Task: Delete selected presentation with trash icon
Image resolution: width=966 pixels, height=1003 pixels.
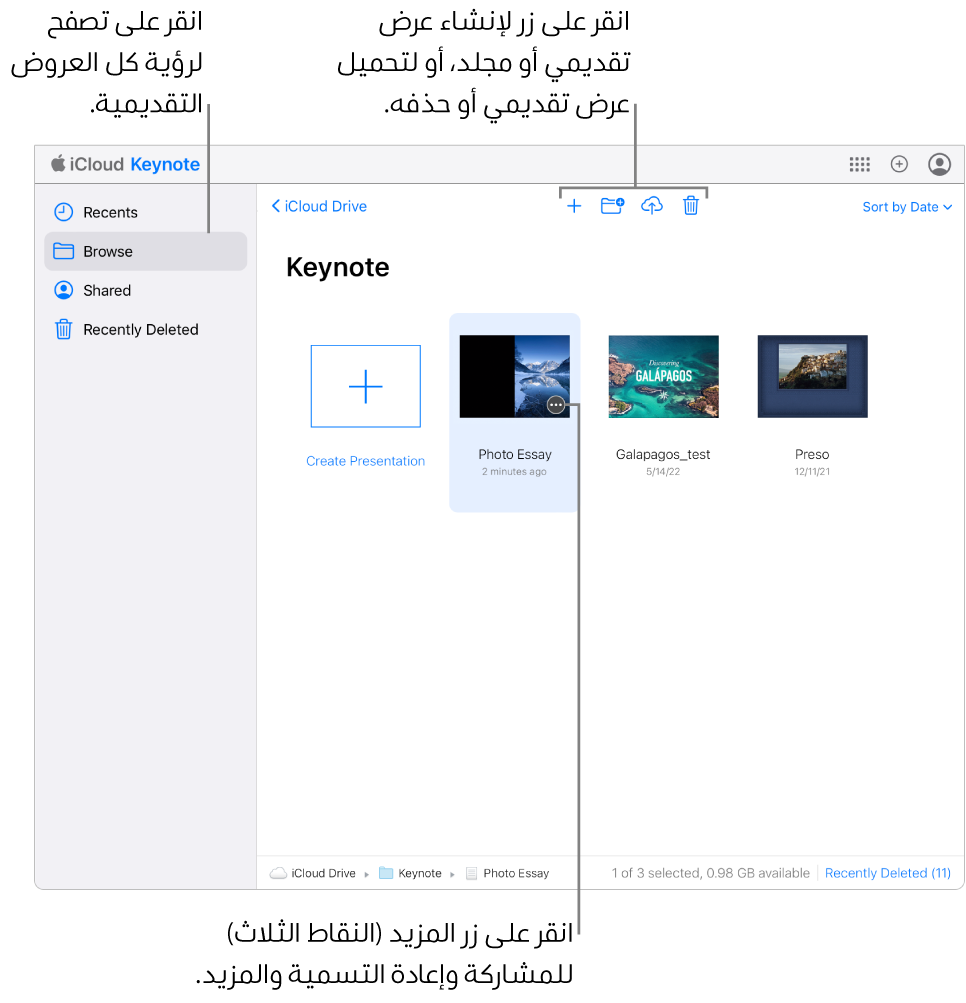Action: (690, 206)
